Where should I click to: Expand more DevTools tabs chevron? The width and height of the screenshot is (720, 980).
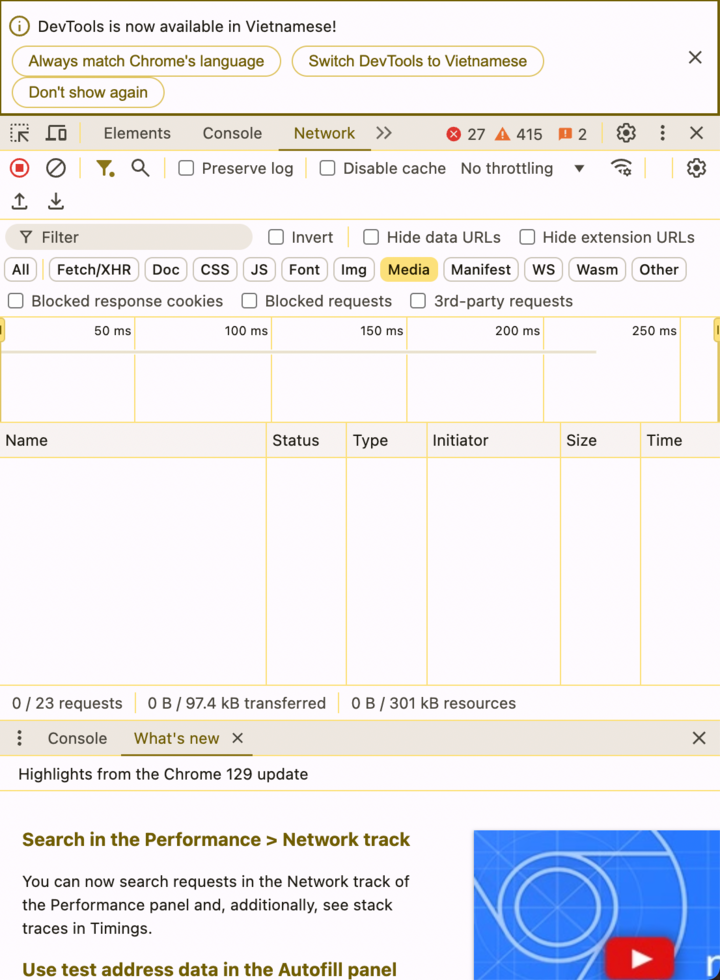coord(384,133)
